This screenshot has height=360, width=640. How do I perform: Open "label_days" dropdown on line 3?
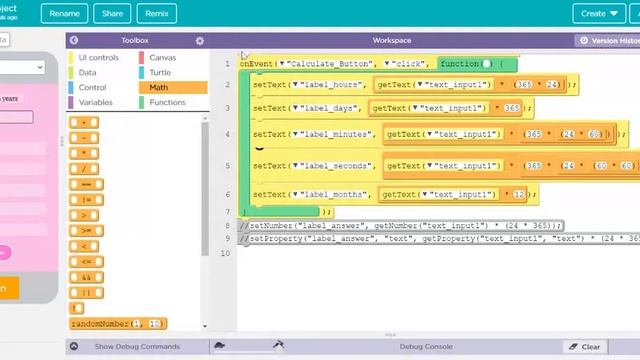point(296,108)
